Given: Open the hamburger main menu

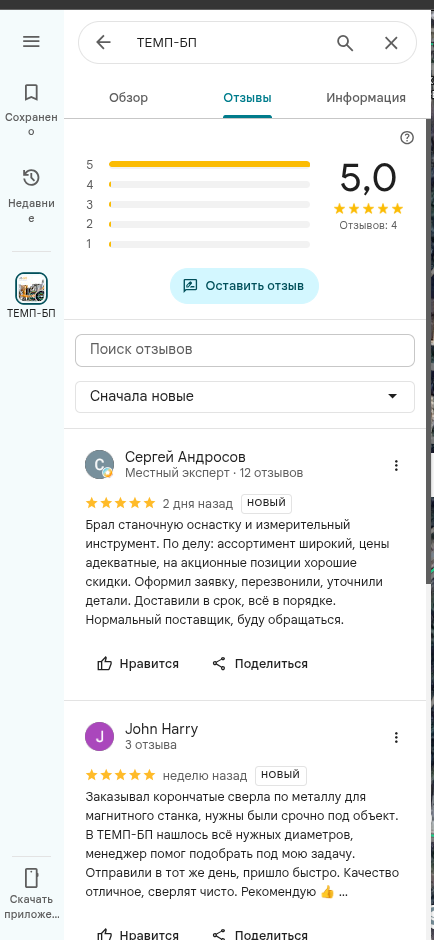Looking at the screenshot, I should click(x=31, y=41).
